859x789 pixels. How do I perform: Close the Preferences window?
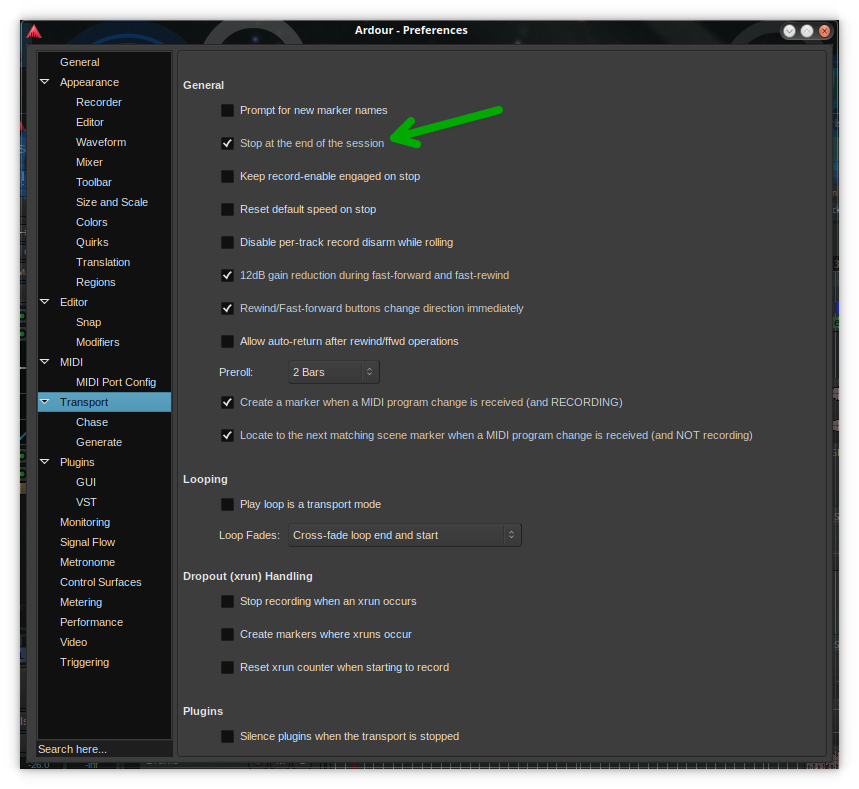click(825, 31)
